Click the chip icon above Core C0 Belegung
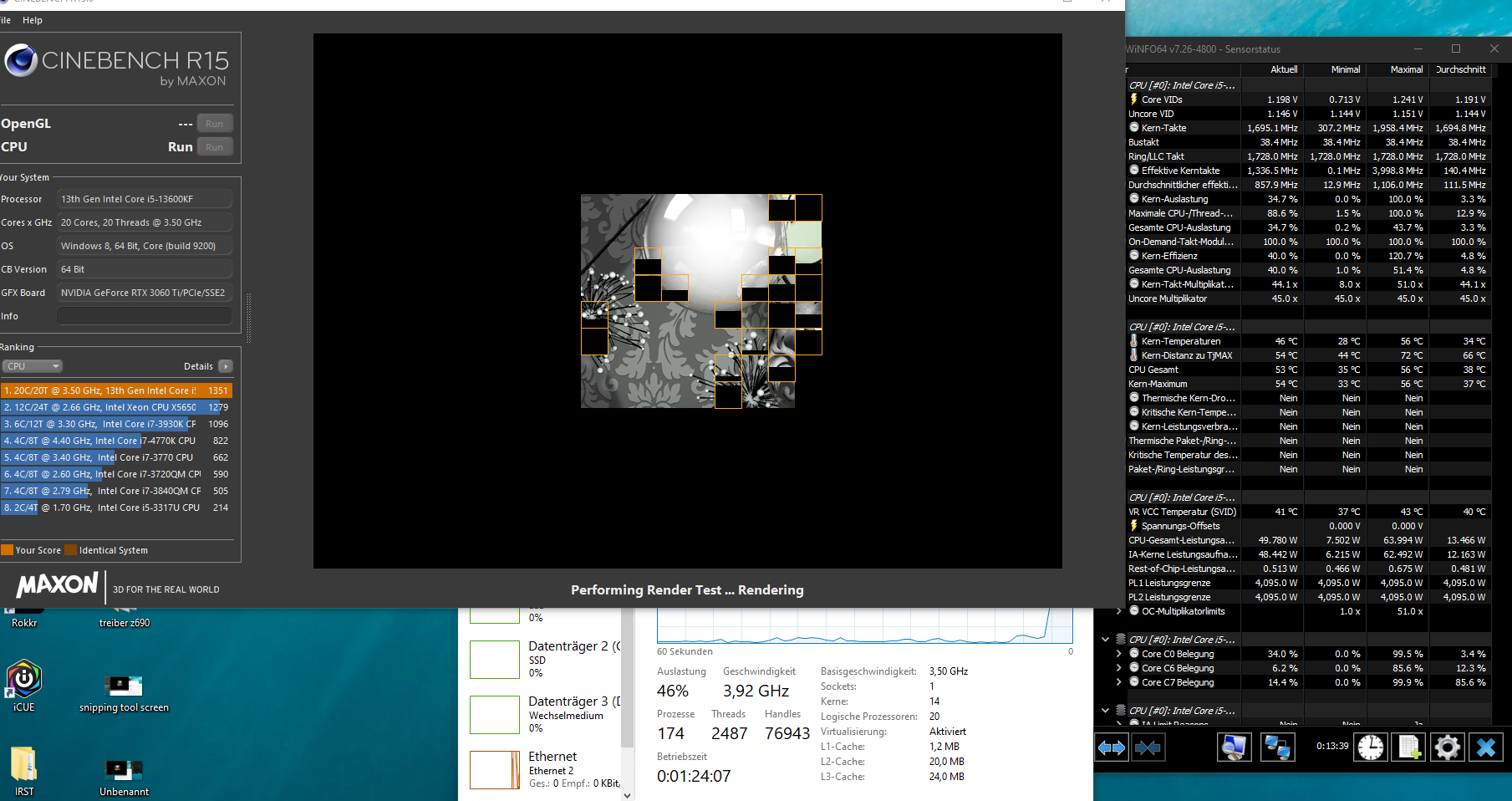Screen dimensions: 1512x801 point(1120,640)
